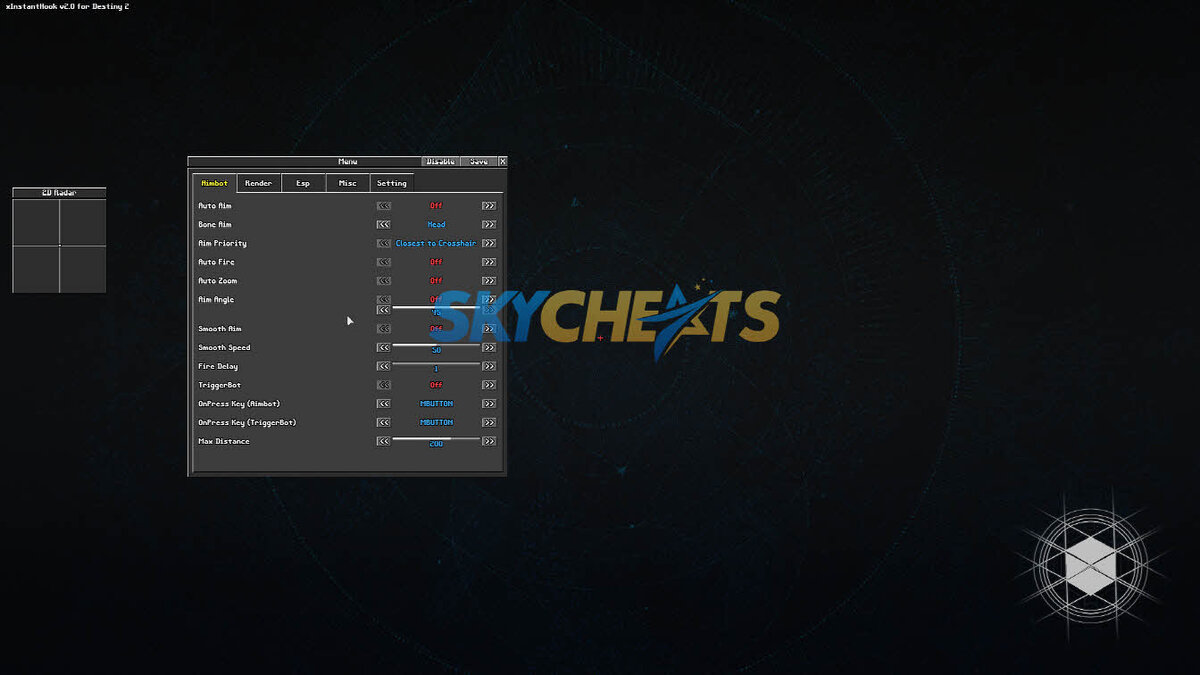Click the left arrow on Aim Priority row
Viewport: 1200px width, 675px height.
pos(383,243)
